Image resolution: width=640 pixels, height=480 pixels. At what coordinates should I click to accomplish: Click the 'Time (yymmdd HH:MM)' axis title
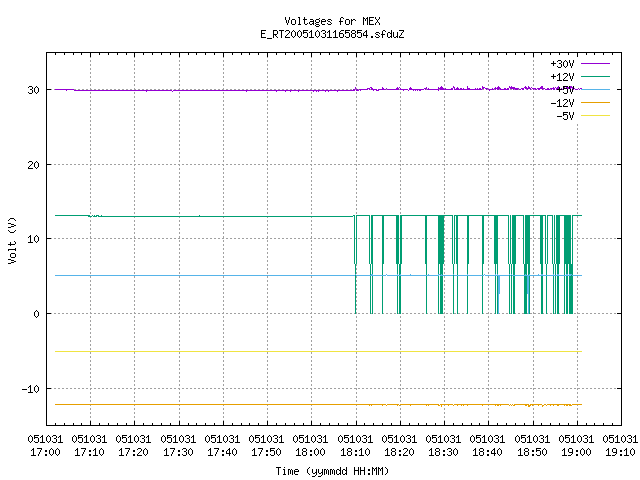[332, 471]
